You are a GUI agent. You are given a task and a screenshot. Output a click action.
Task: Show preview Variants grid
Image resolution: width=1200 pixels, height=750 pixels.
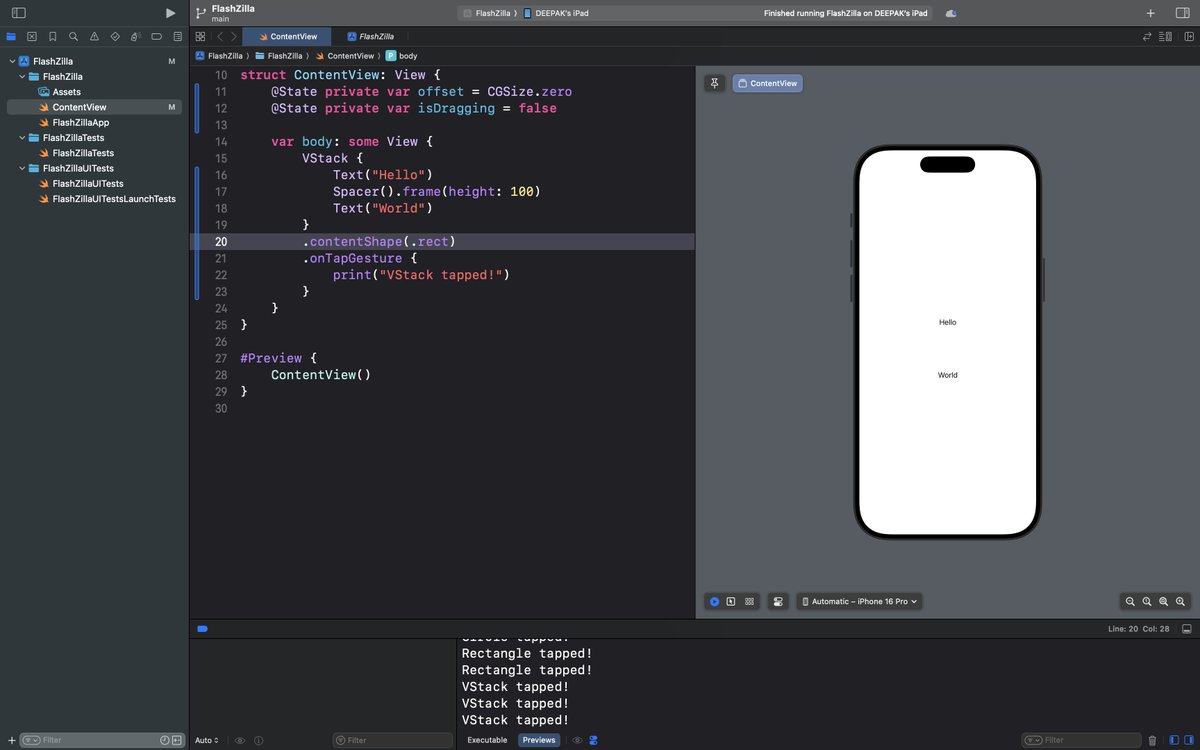point(749,601)
